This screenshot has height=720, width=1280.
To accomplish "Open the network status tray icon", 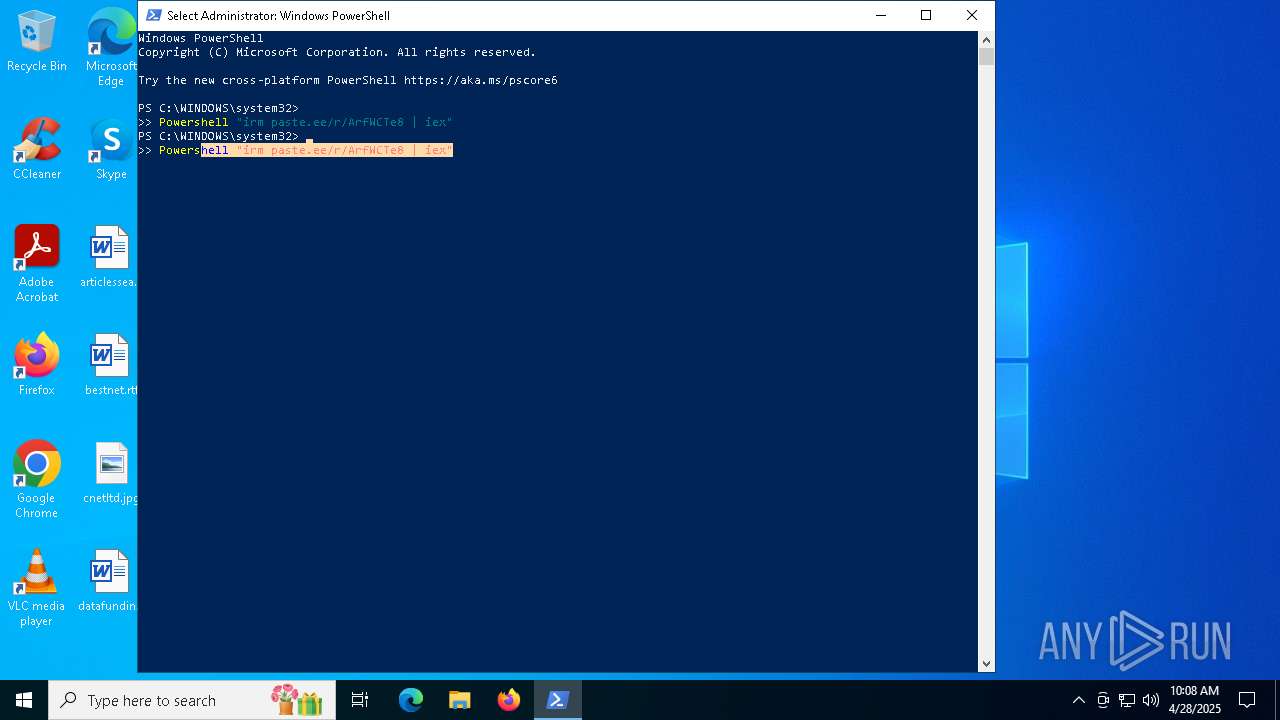I will point(1127,700).
